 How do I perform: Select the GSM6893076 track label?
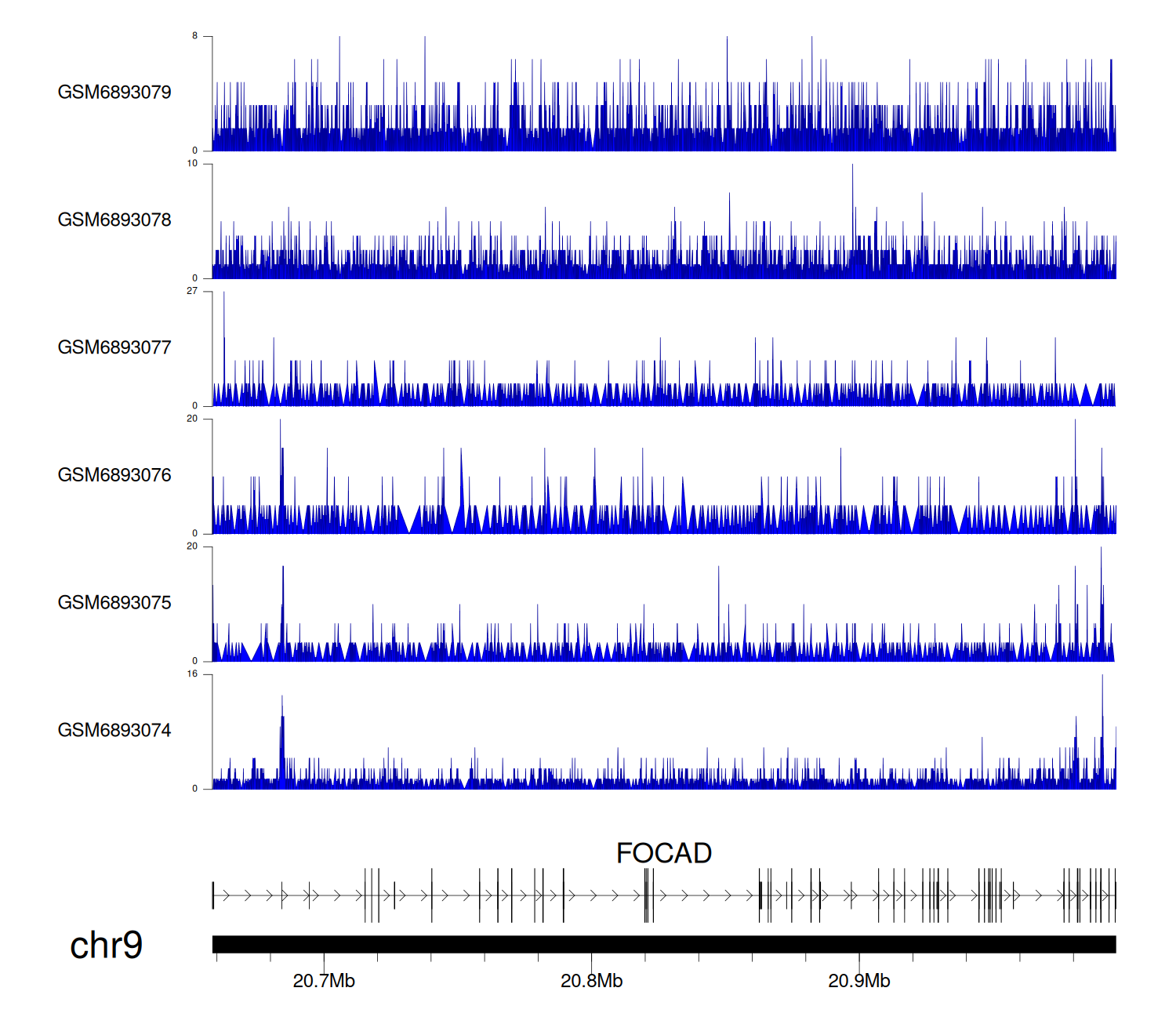114,475
